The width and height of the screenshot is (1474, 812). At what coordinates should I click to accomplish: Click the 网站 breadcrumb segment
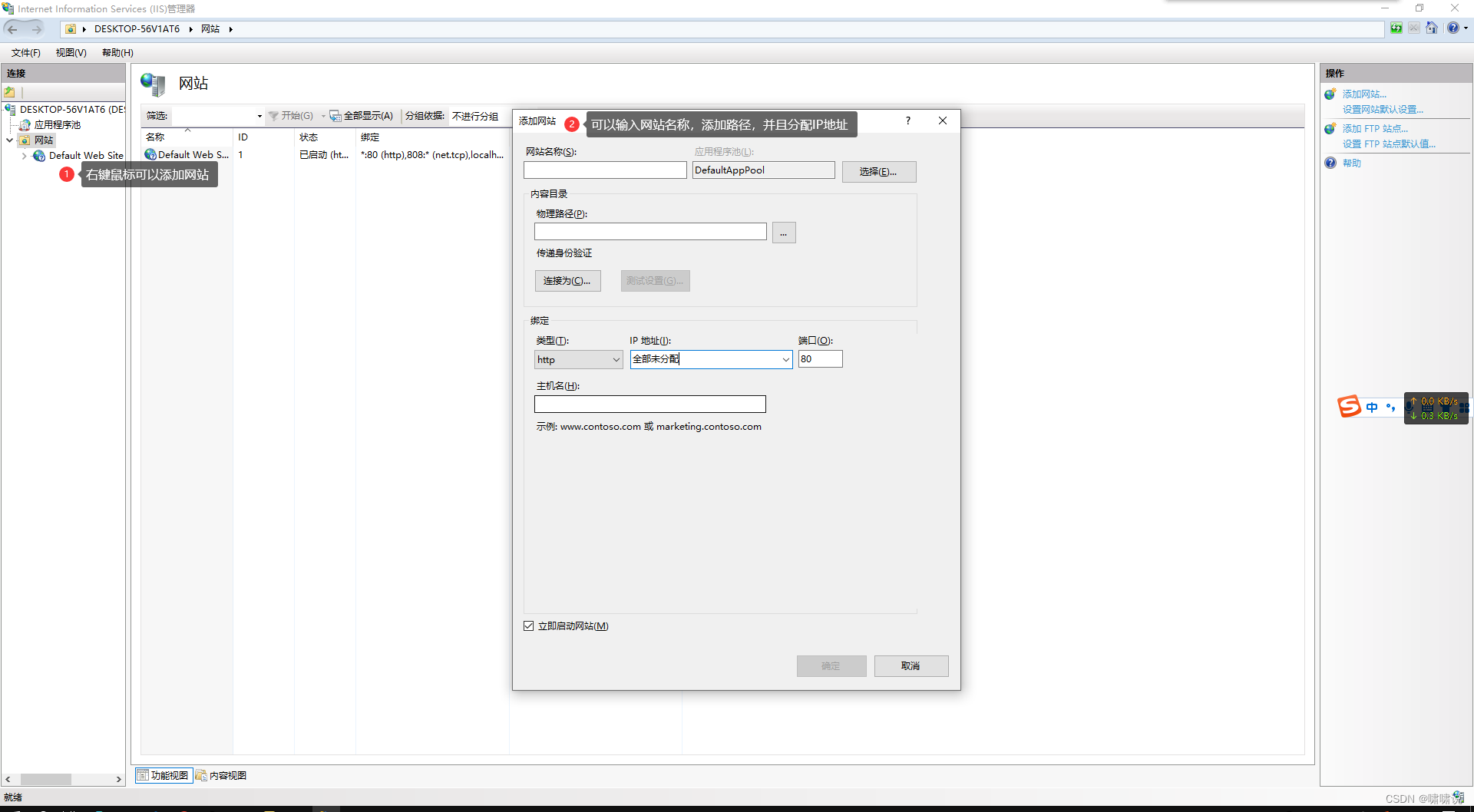(210, 29)
